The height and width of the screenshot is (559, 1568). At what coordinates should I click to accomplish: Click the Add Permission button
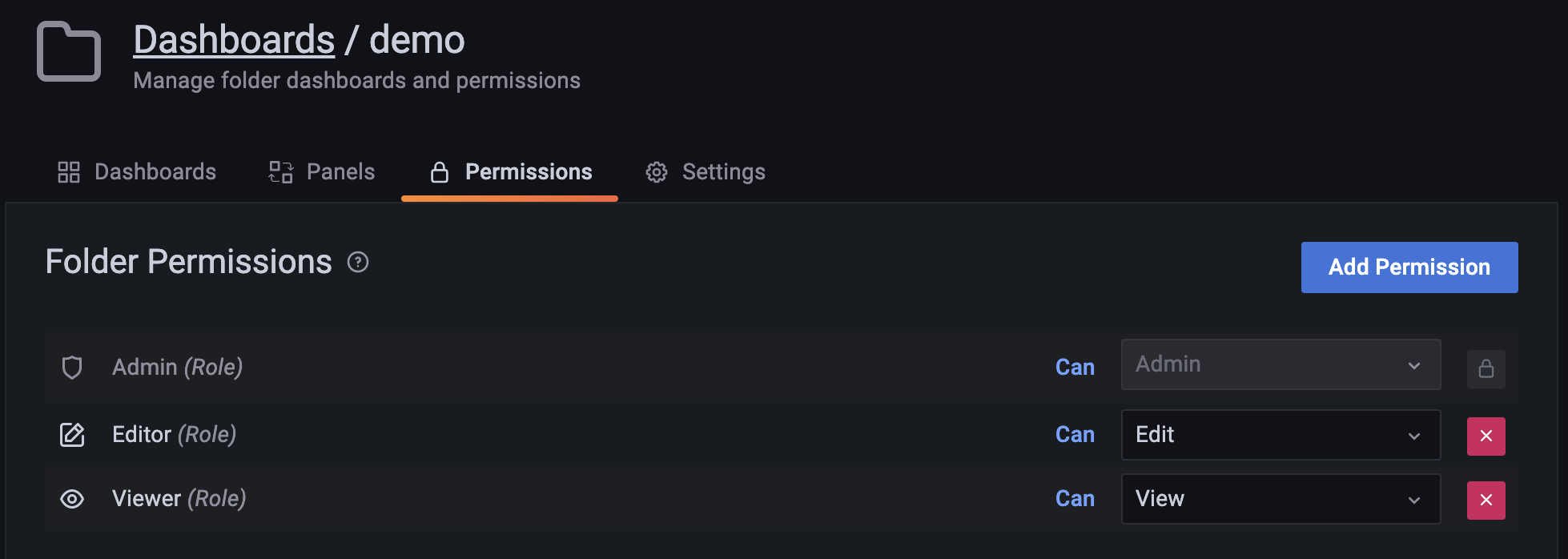pos(1409,267)
